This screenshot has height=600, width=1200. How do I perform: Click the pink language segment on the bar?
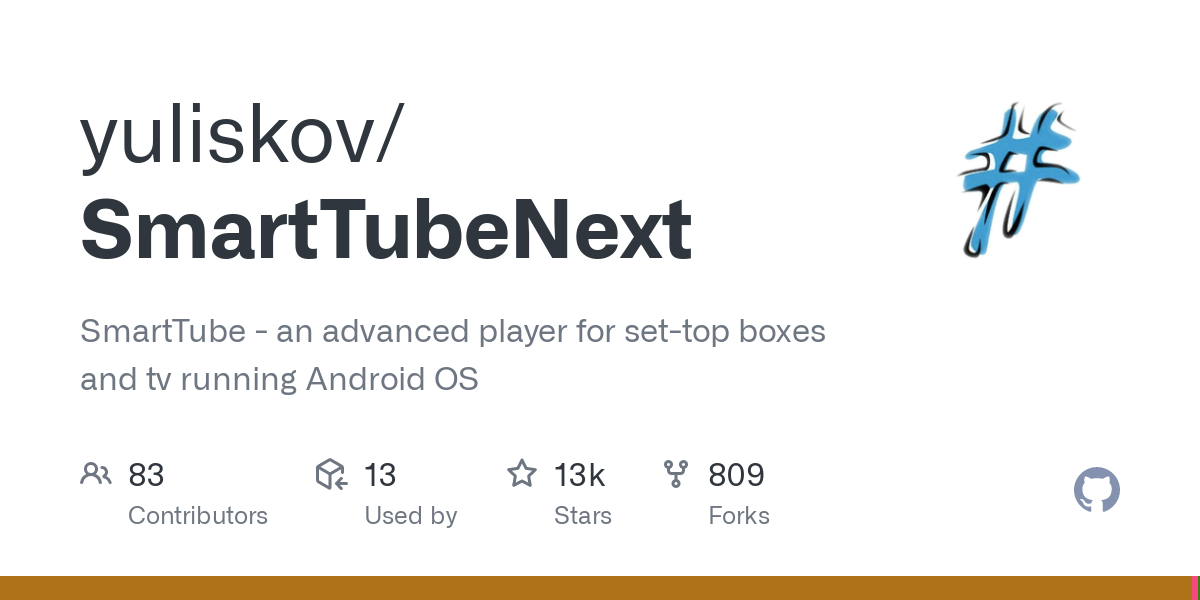pos(1197,588)
